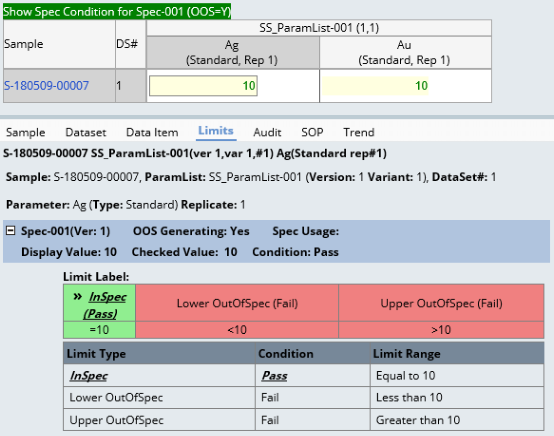Screen dimensions: 554x436
Task: Select the red Lower OutOfSpec (Fail) cell
Action: 237,304
